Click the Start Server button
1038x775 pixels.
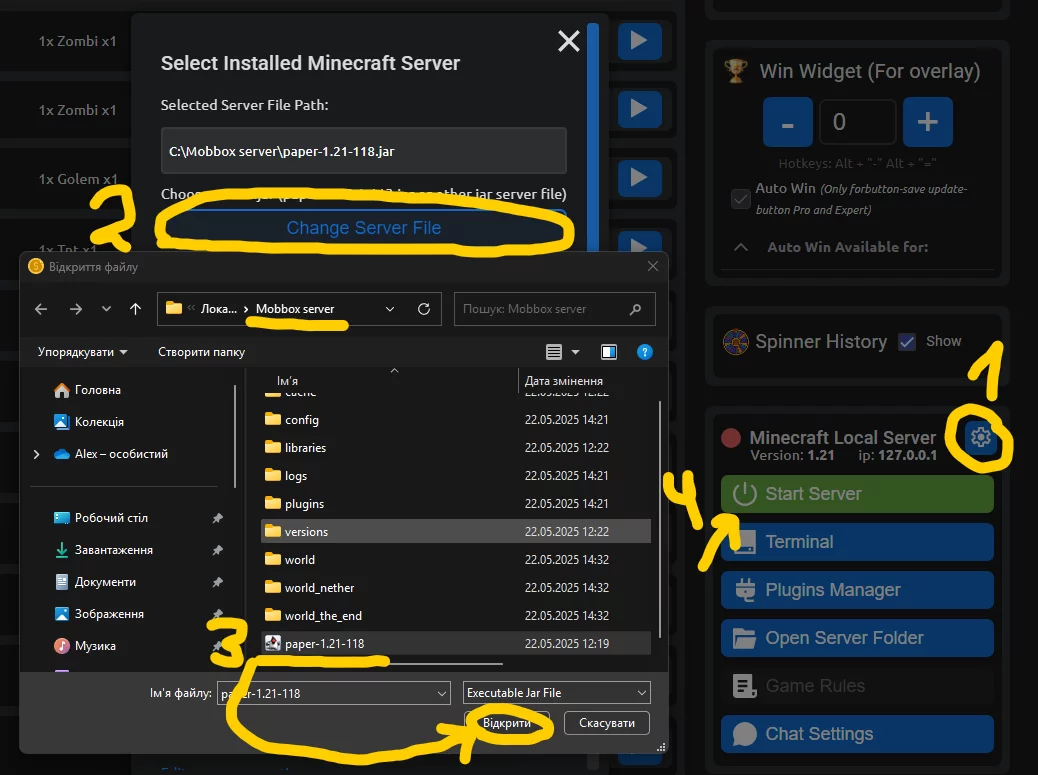tap(857, 494)
